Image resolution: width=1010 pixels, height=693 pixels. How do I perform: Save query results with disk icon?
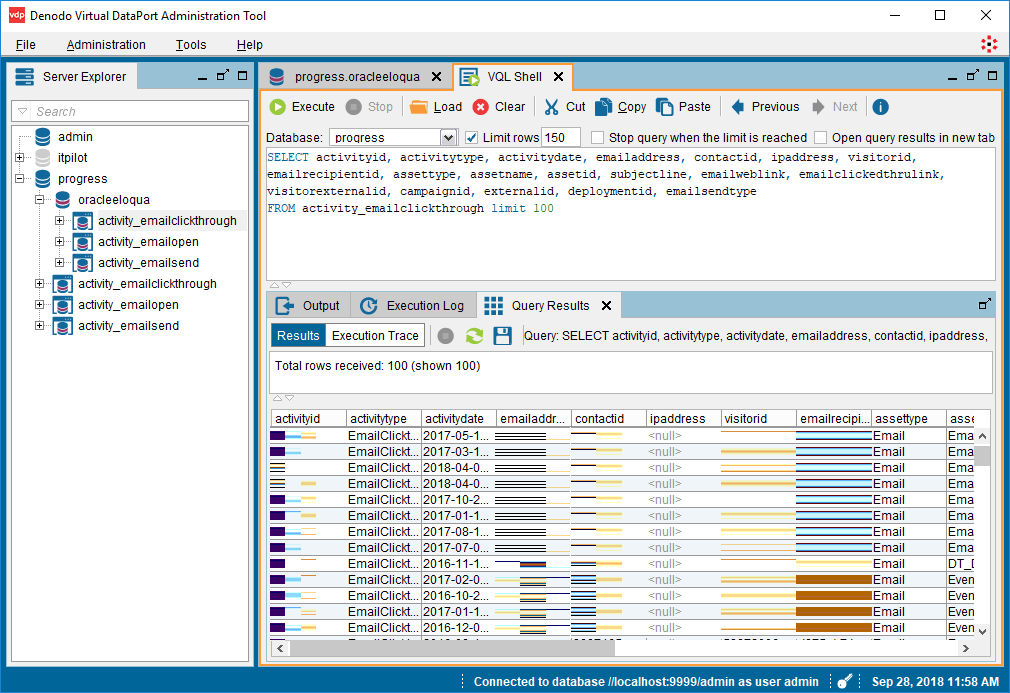(x=503, y=336)
